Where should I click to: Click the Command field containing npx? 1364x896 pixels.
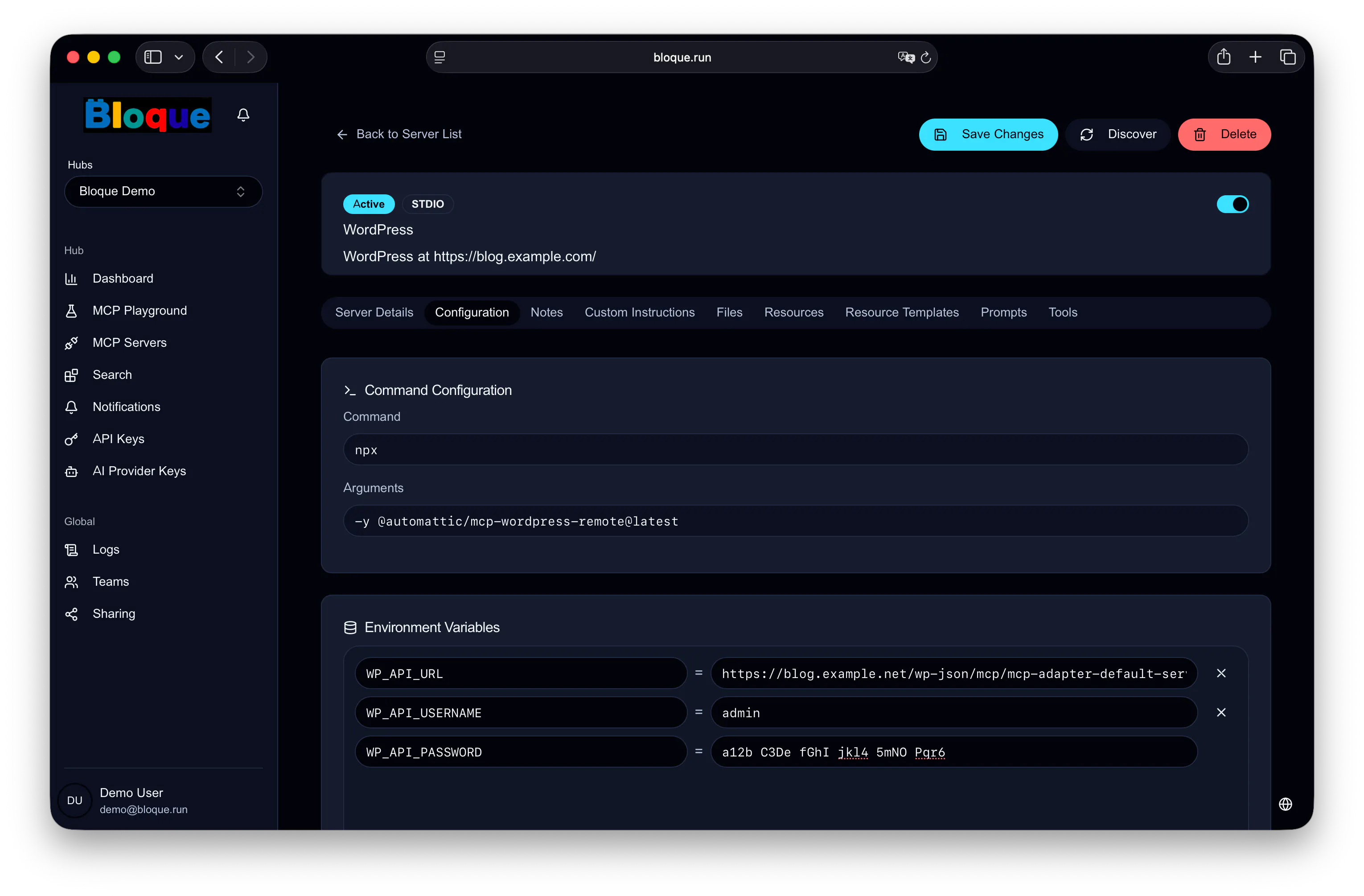pos(796,449)
